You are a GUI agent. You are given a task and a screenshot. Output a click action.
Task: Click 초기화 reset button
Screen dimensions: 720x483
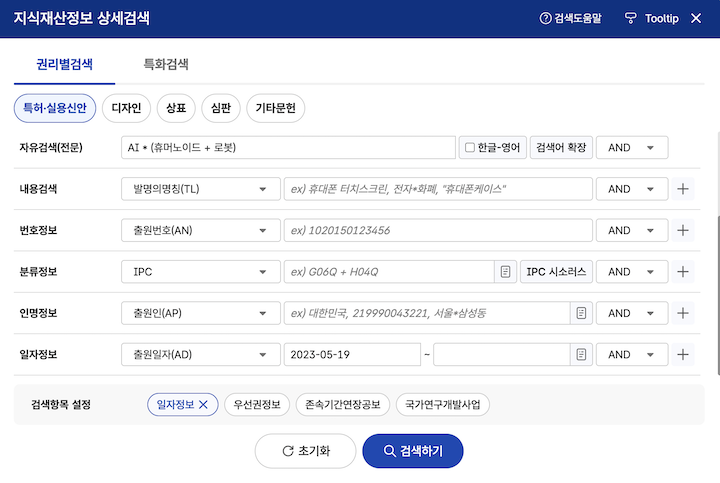(x=305, y=451)
